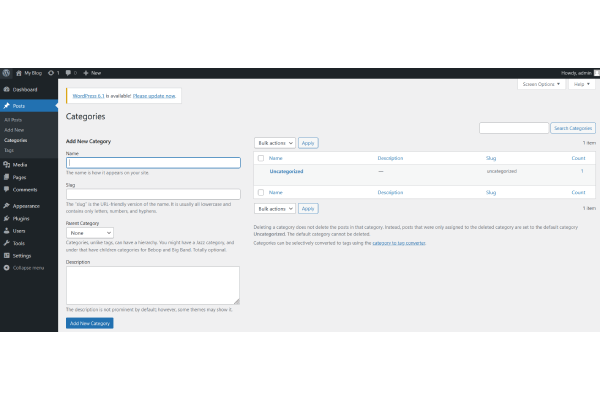The image size is (600, 400).
Task: Go to Tags in the Posts submenu
Action: 9,150
